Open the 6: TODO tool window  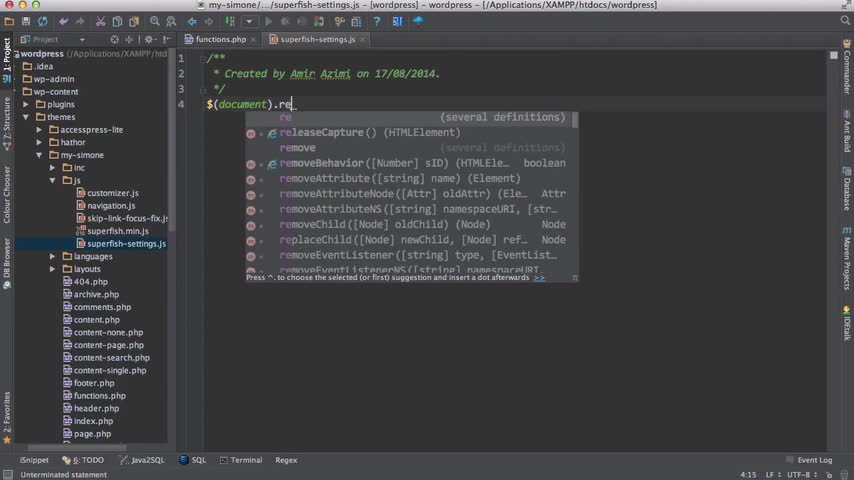tap(83, 460)
